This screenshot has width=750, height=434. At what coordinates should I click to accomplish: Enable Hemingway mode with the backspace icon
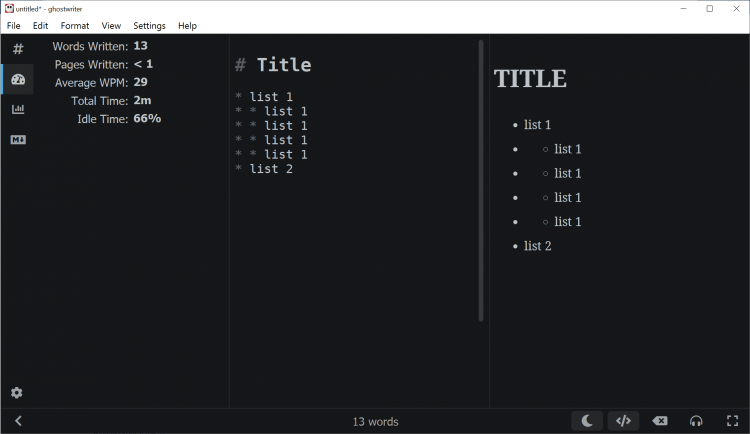(x=660, y=421)
